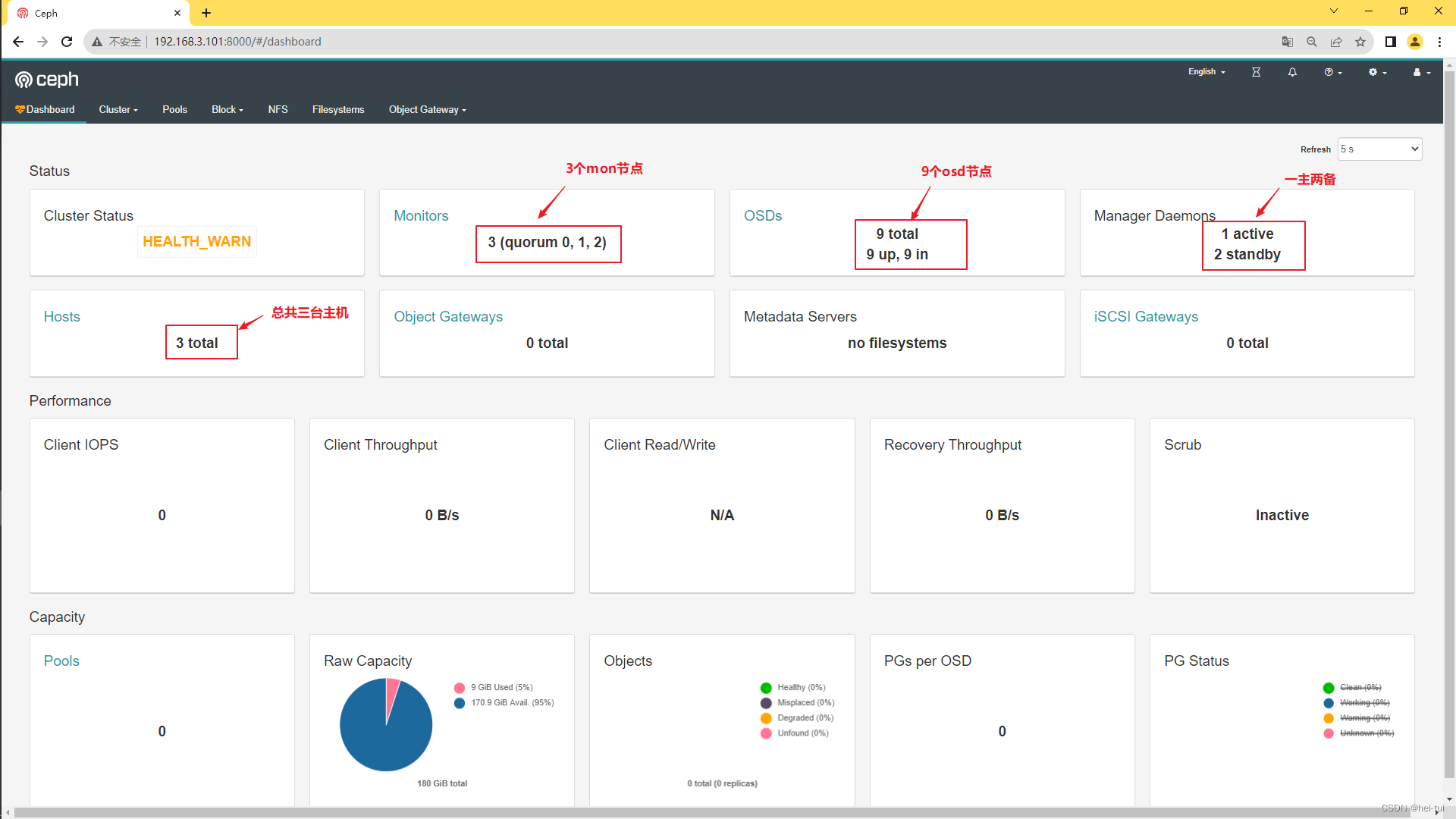Open the Monitors link
The height and width of the screenshot is (819, 1456).
421,216
